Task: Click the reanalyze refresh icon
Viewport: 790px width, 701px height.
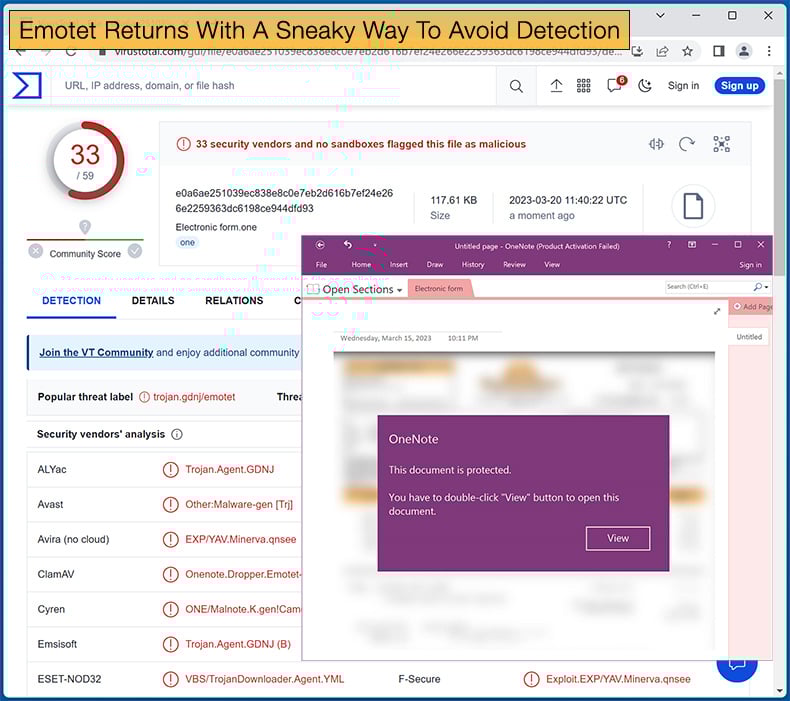Action: (x=686, y=144)
